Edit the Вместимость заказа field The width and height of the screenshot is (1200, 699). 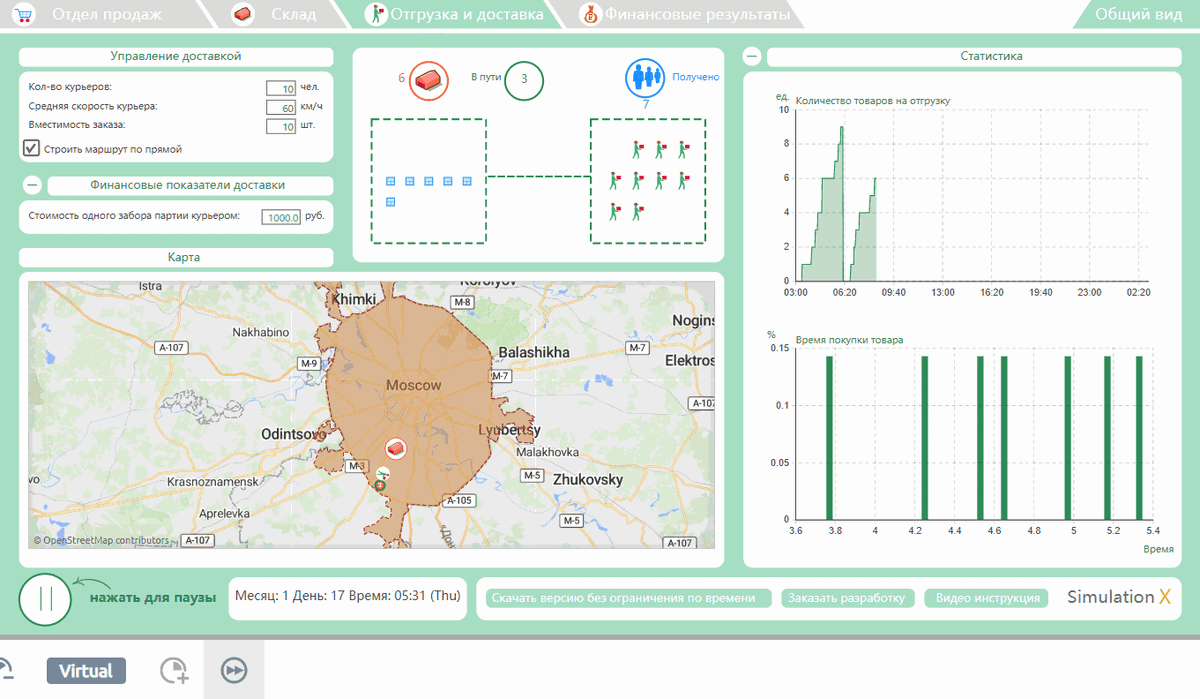point(281,126)
